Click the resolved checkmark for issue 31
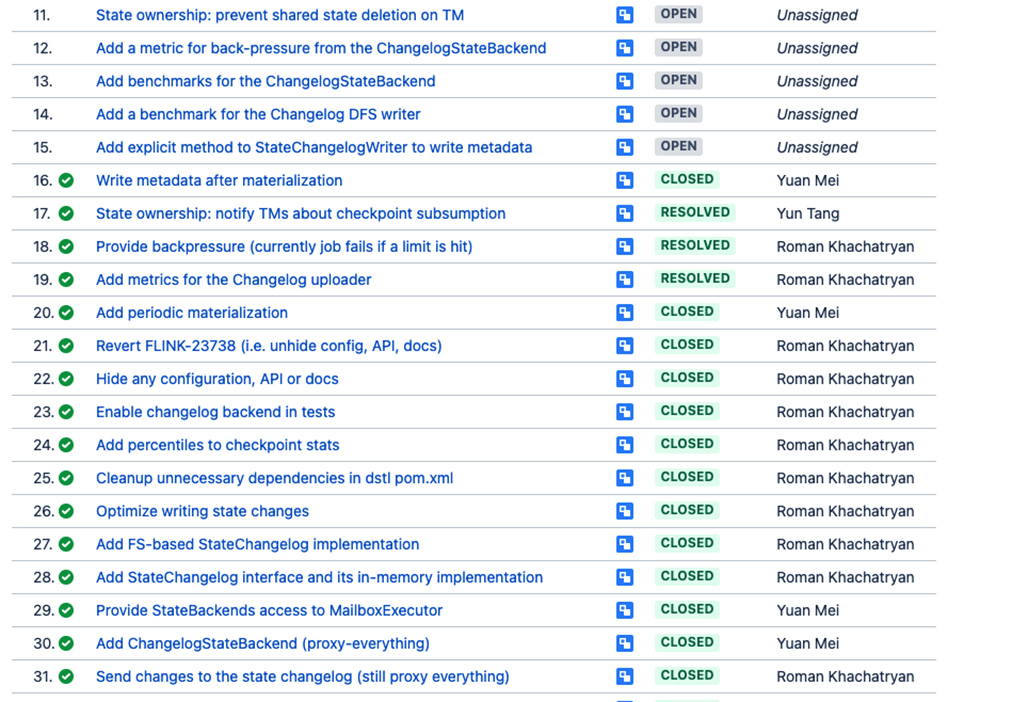 pos(66,676)
